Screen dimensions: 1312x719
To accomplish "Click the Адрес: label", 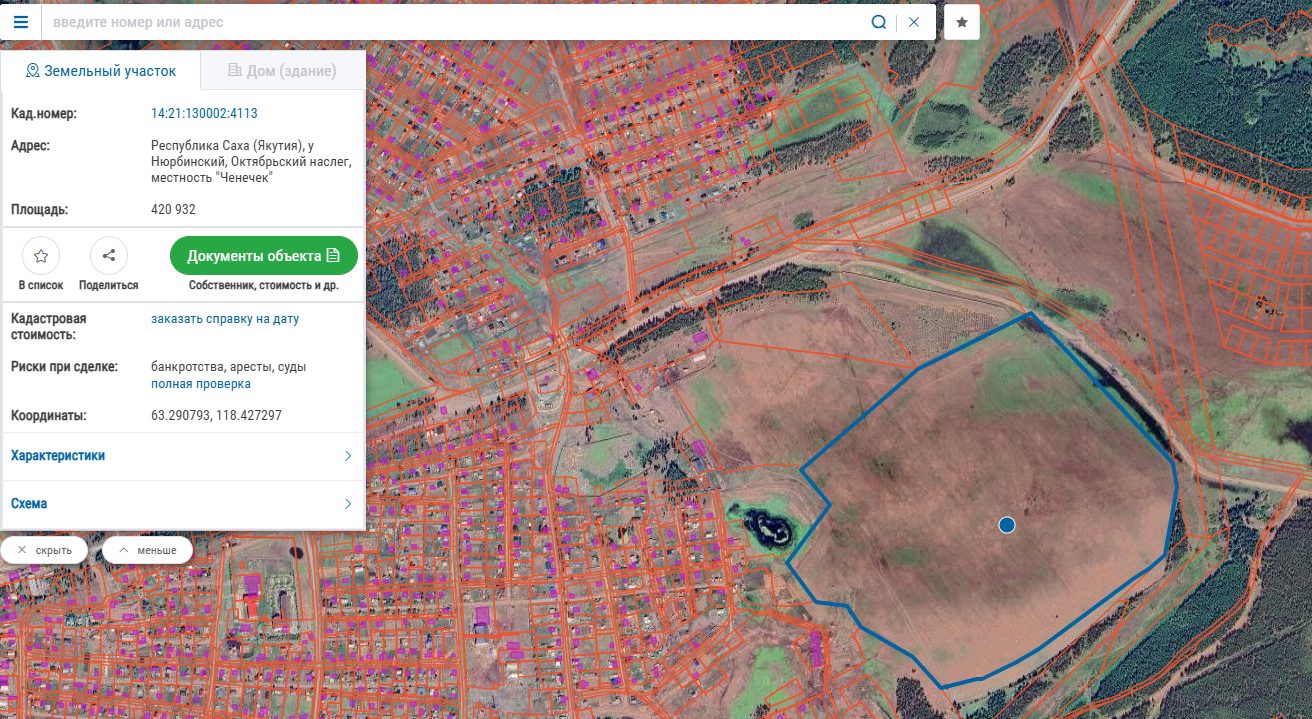I will coord(30,146).
